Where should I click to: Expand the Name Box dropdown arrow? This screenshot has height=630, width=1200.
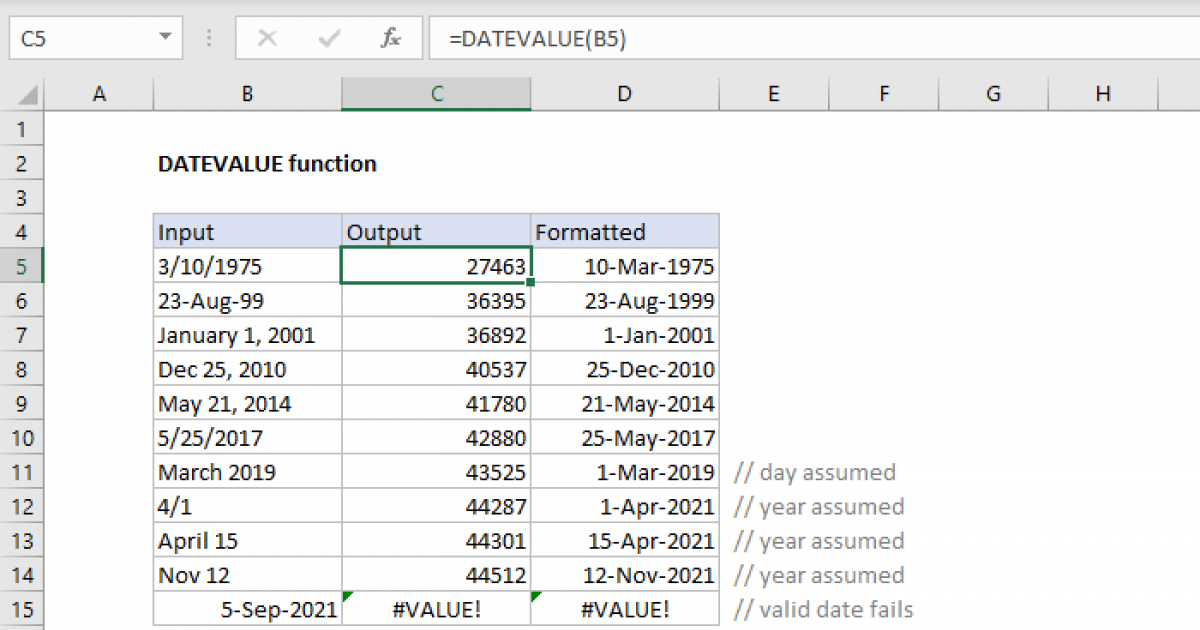[x=164, y=39]
